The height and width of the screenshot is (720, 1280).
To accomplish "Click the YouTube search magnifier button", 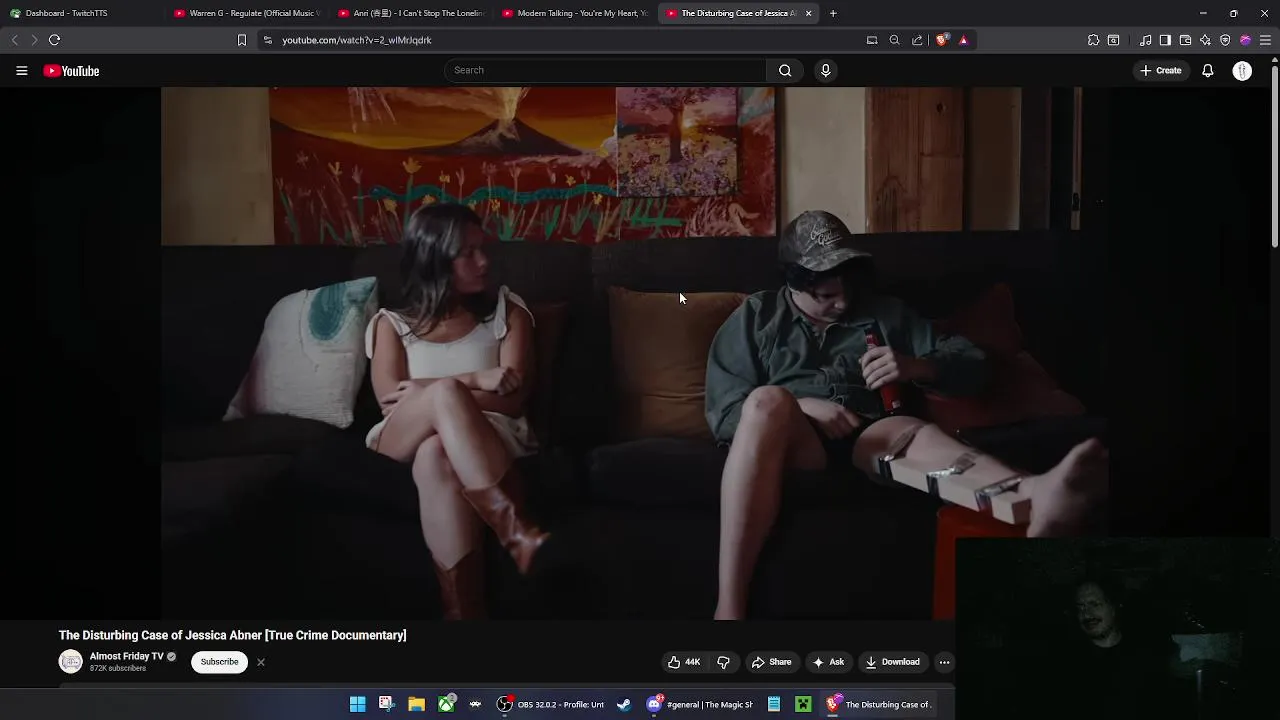I will [785, 70].
